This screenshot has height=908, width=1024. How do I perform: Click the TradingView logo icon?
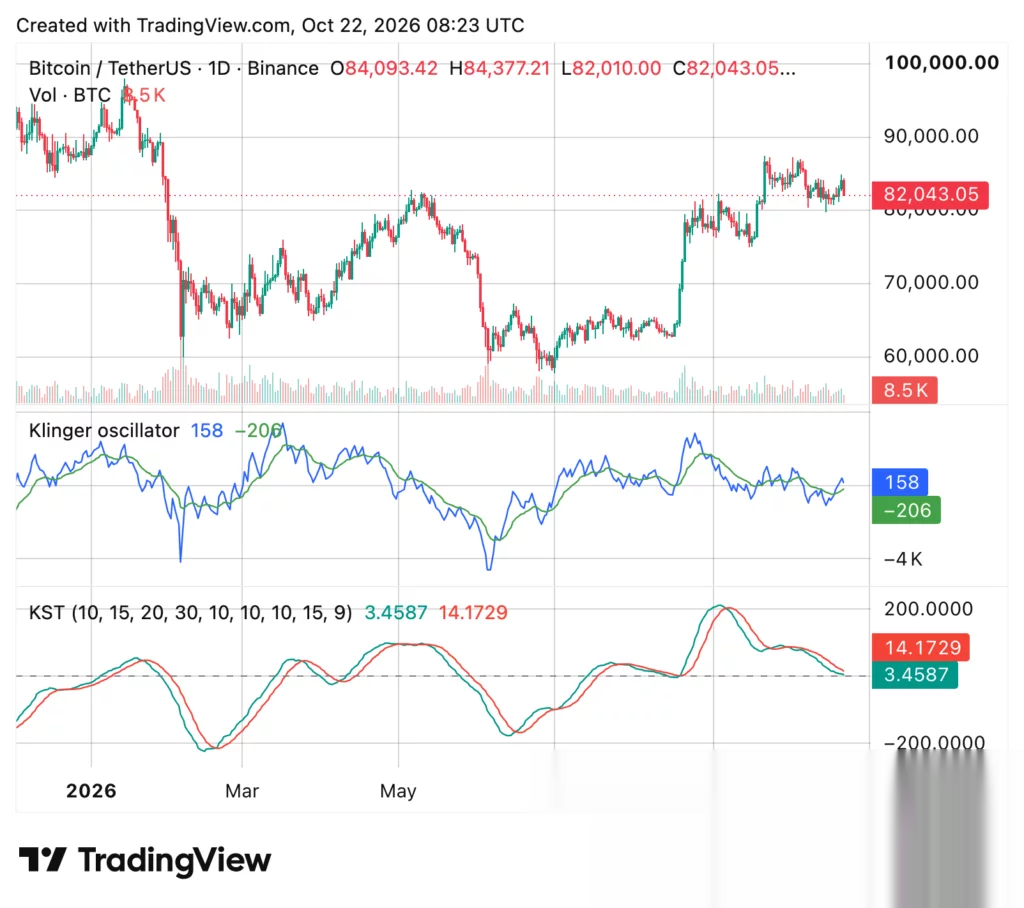42,859
